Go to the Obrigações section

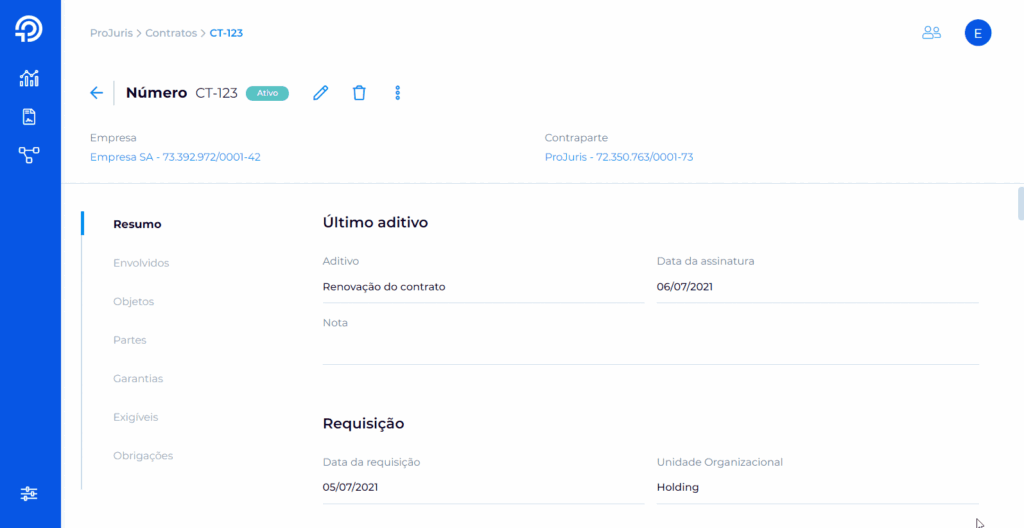click(x=143, y=456)
